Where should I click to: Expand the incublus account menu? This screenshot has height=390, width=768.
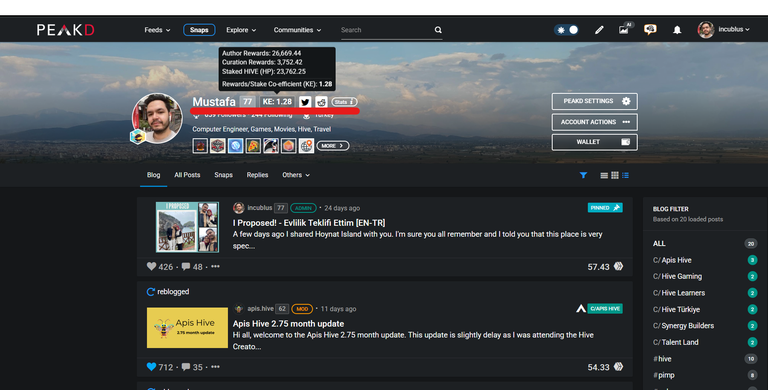[734, 29]
